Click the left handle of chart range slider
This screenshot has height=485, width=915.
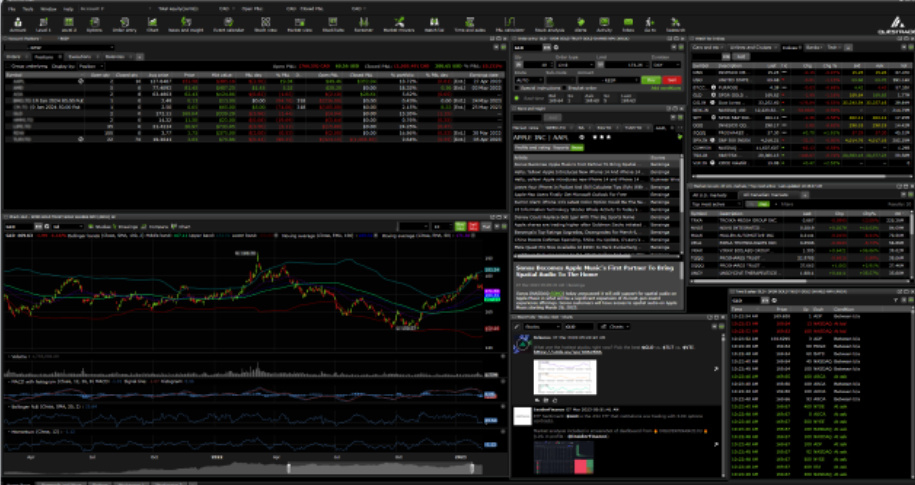point(289,468)
